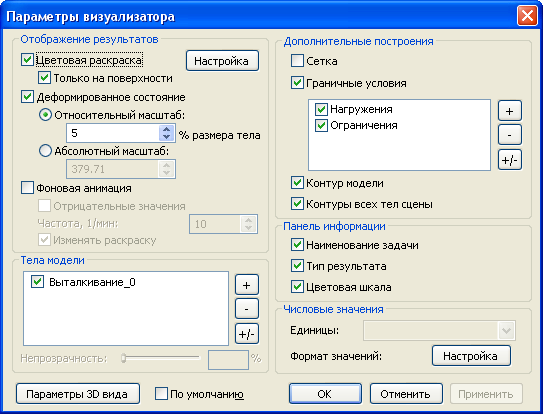Toggle Граничные условия checkbox
Viewport: 543px width, 414px height.
click(297, 83)
